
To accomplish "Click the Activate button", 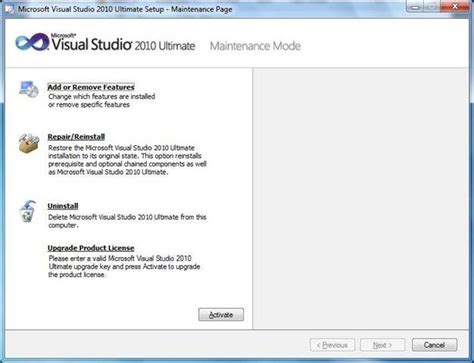I will pyautogui.click(x=221, y=315).
